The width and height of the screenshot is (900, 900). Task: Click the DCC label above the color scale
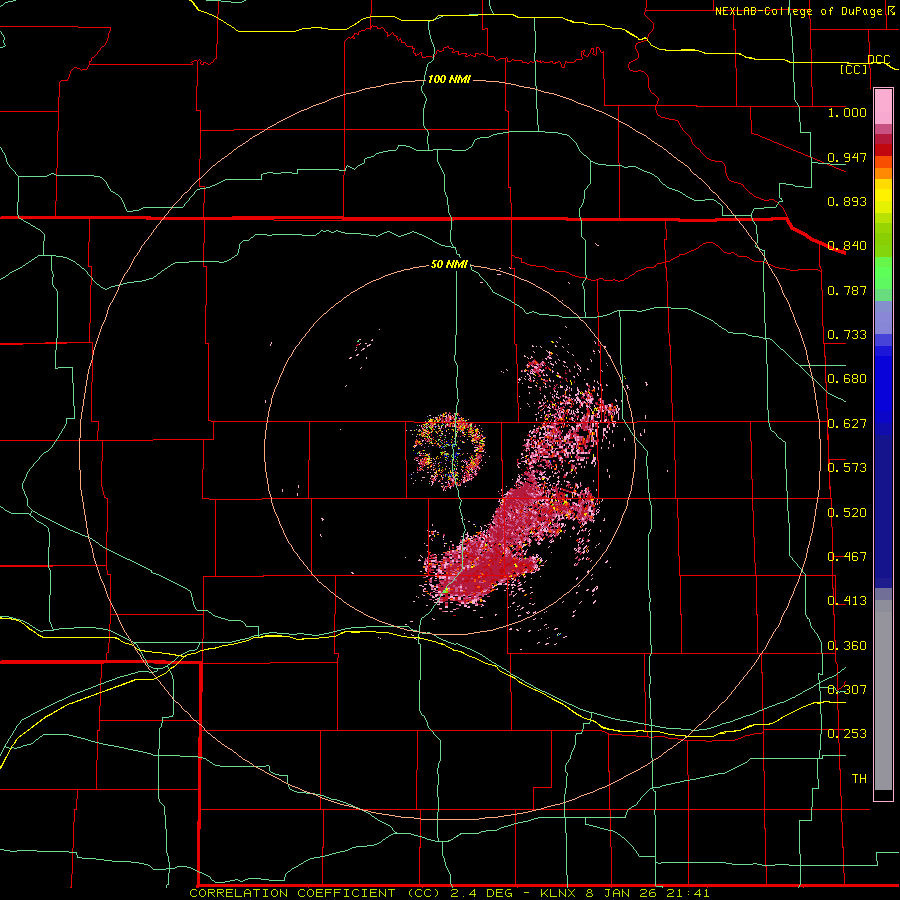point(879,59)
